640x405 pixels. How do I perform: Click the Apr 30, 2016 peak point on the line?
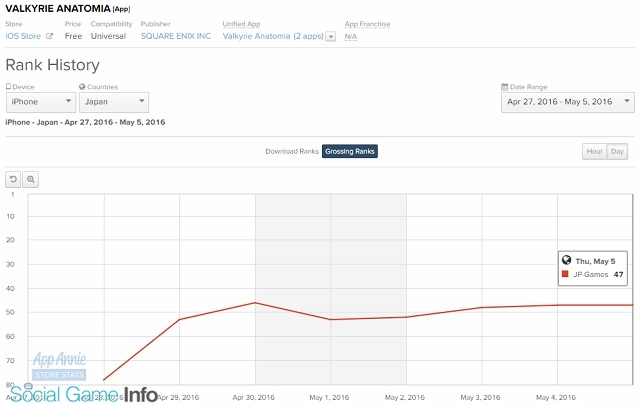tap(255, 303)
